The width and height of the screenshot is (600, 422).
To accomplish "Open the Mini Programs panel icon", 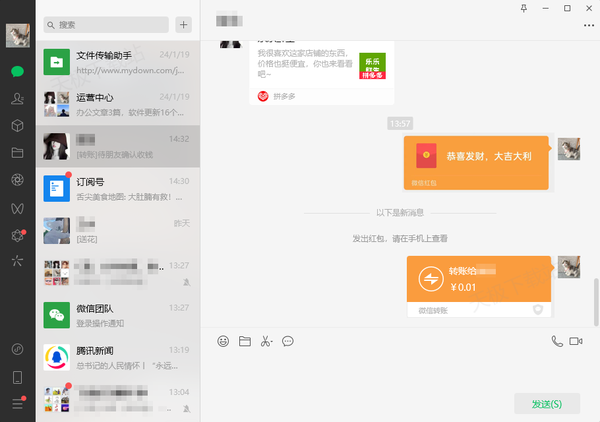I will pos(18,349).
